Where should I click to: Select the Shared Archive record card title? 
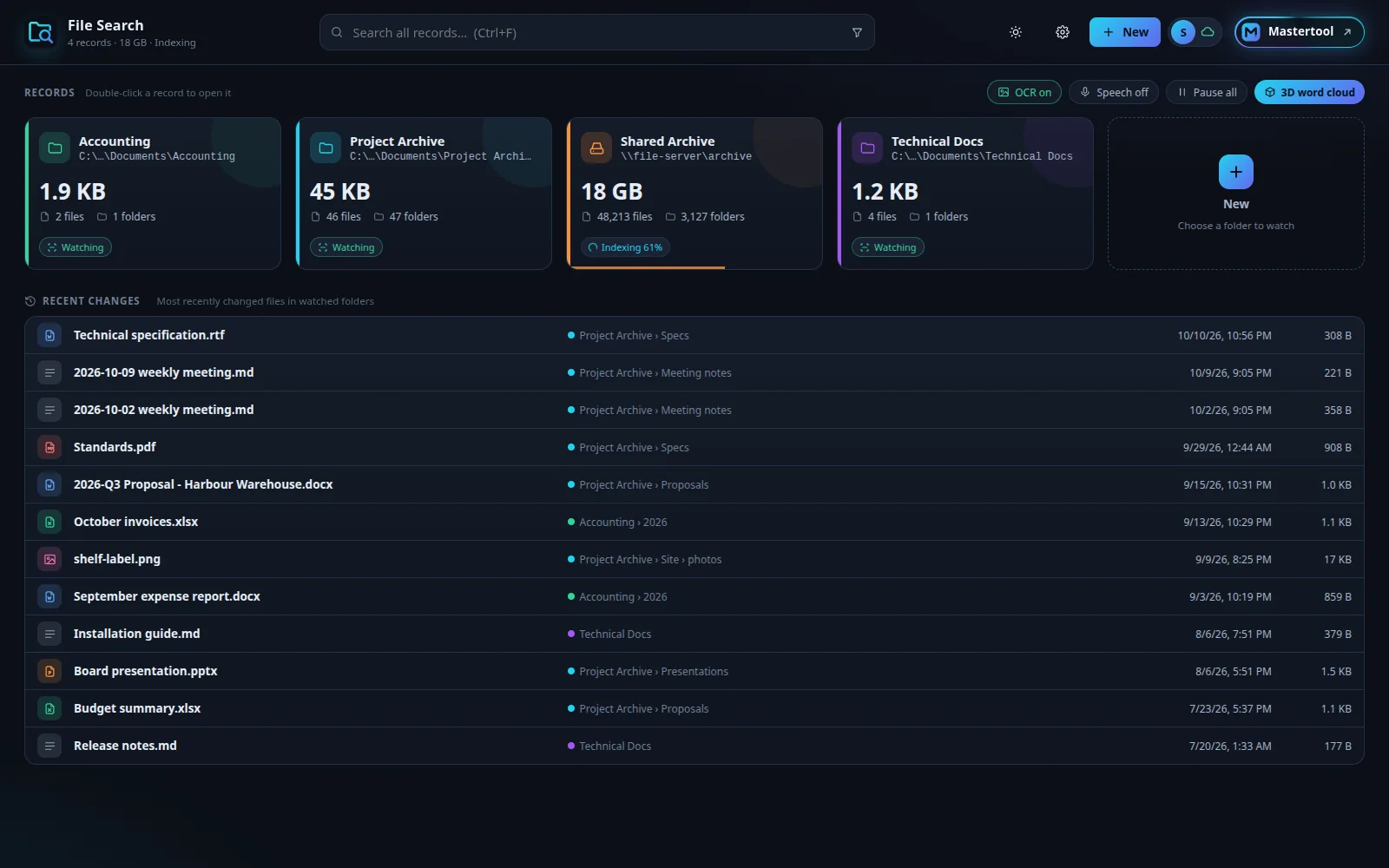coord(668,141)
